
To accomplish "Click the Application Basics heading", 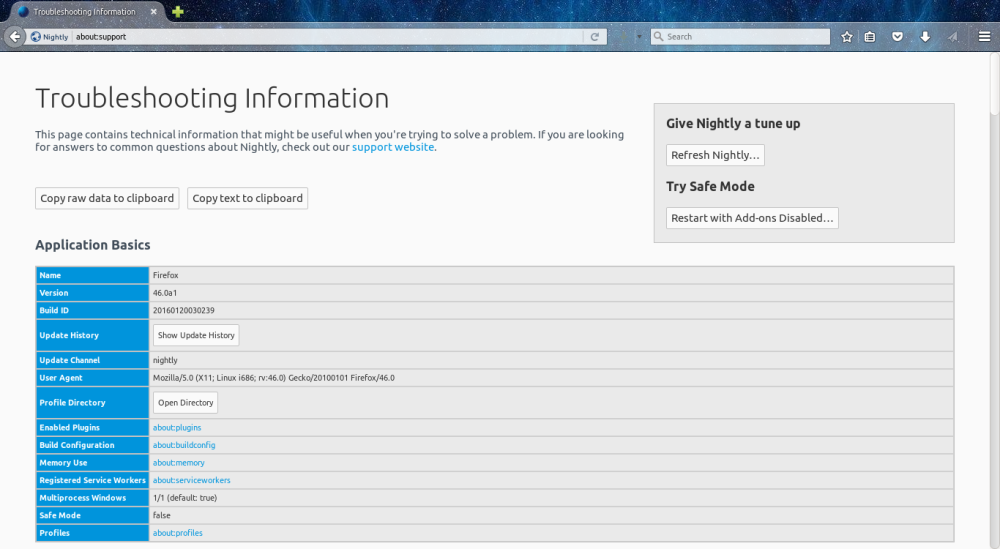I will pos(92,245).
